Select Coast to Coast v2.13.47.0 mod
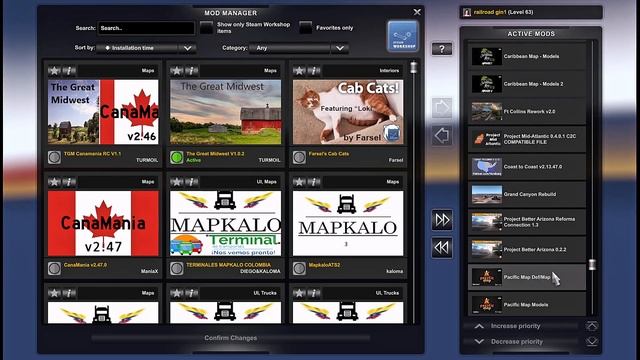 point(527,167)
